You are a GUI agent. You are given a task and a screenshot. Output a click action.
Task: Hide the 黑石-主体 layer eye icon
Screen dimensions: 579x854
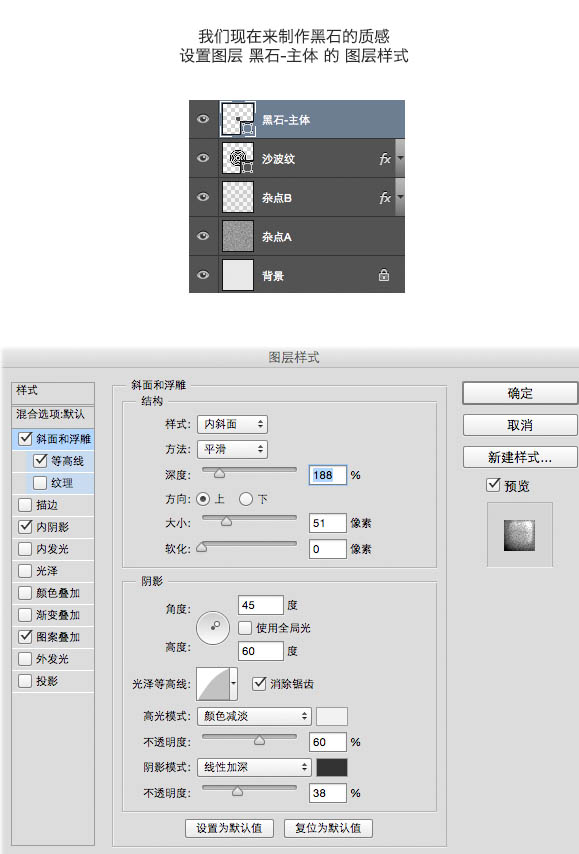tap(203, 119)
